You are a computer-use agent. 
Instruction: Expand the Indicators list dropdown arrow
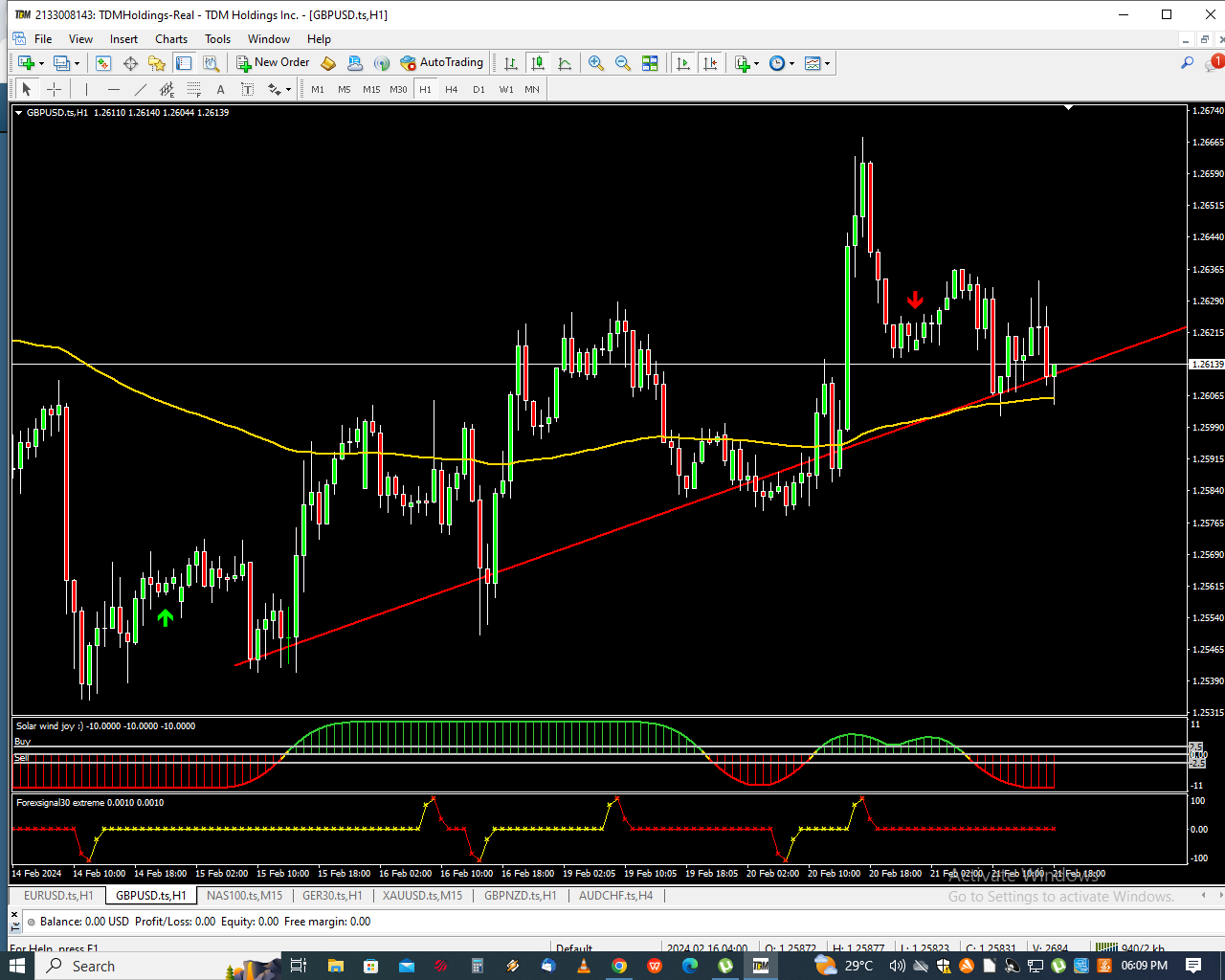(757, 63)
